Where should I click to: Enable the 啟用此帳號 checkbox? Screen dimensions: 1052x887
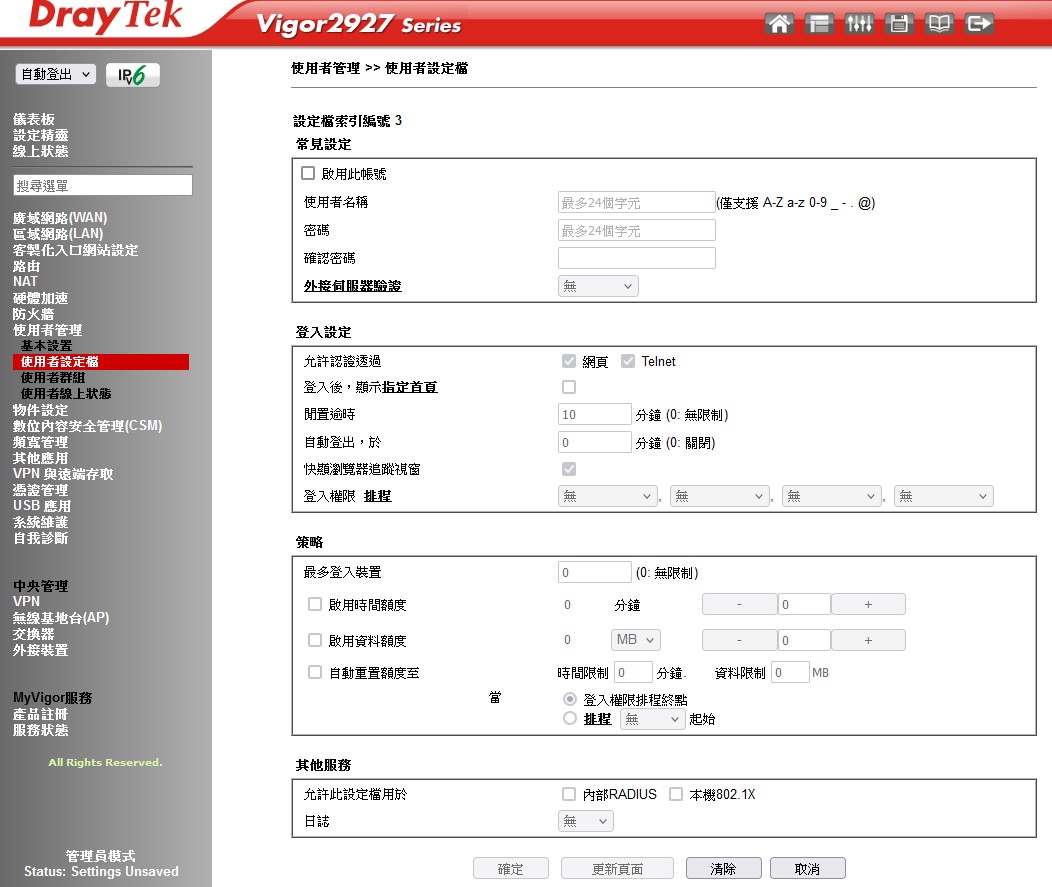tap(308, 173)
